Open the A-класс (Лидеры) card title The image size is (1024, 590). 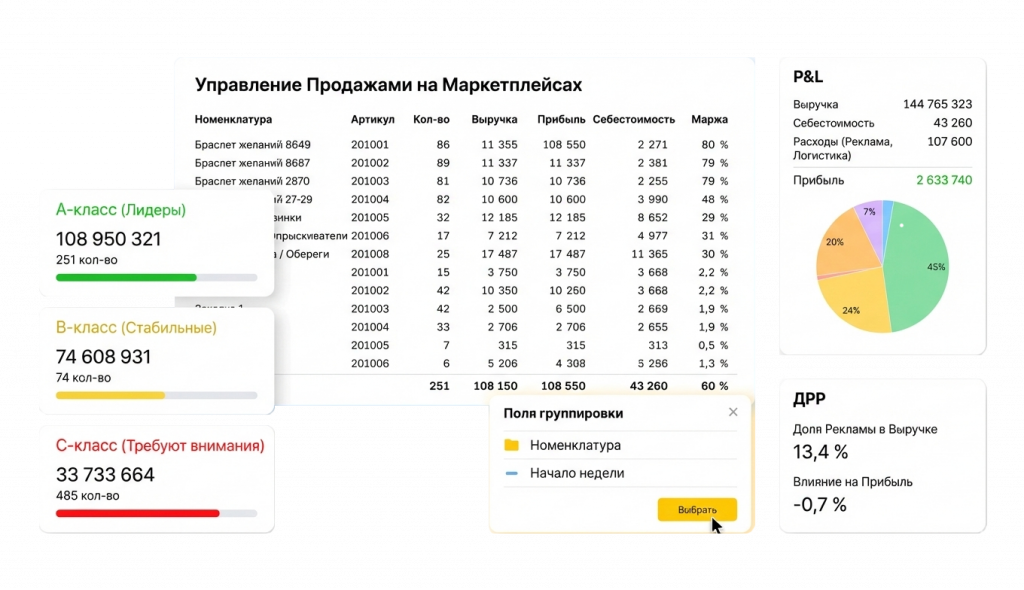coord(121,210)
